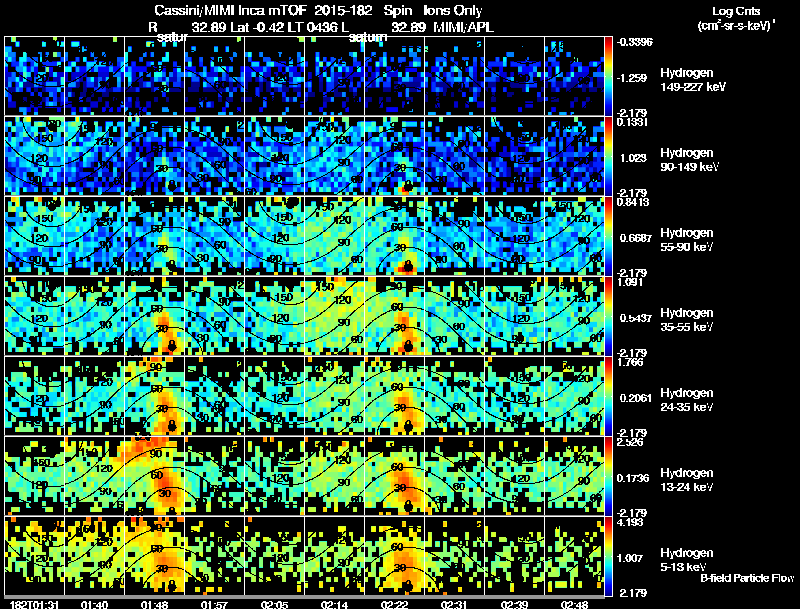This screenshot has width=800, height=609.
Task: Click the 0.6687 color scale value
Action: 635,238
